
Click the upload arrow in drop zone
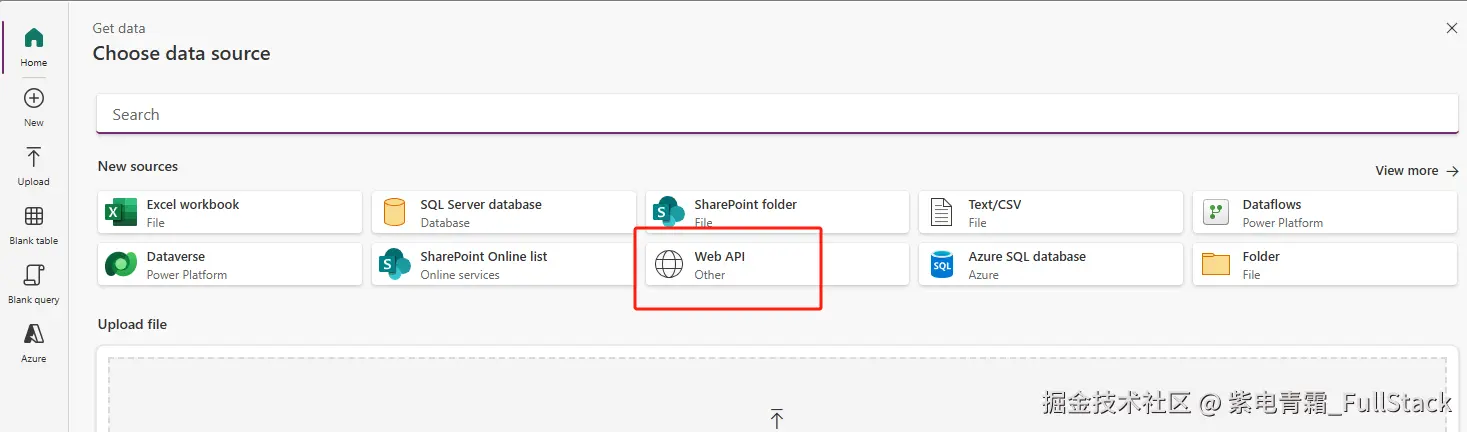pyautogui.click(x=777, y=419)
